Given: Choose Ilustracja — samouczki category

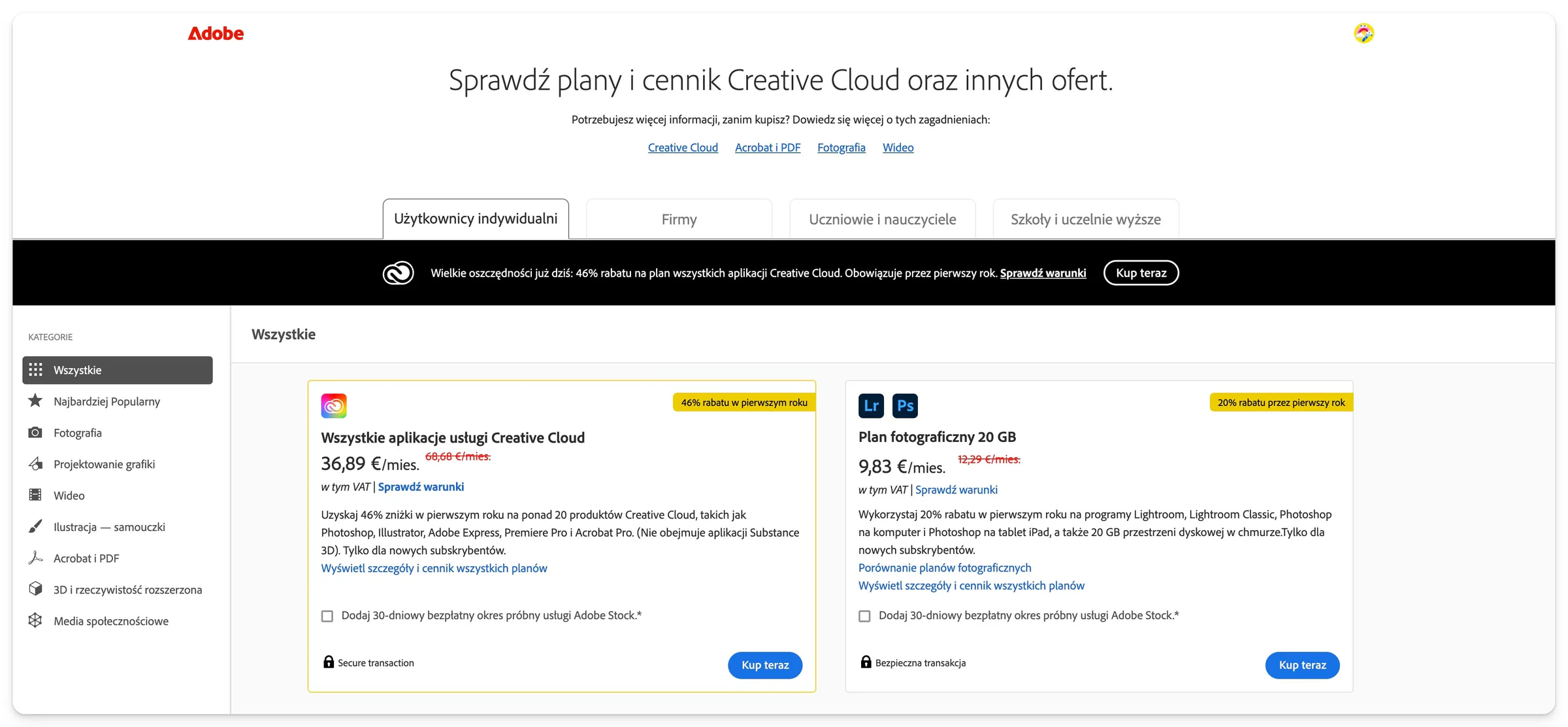Looking at the screenshot, I should [118, 527].
